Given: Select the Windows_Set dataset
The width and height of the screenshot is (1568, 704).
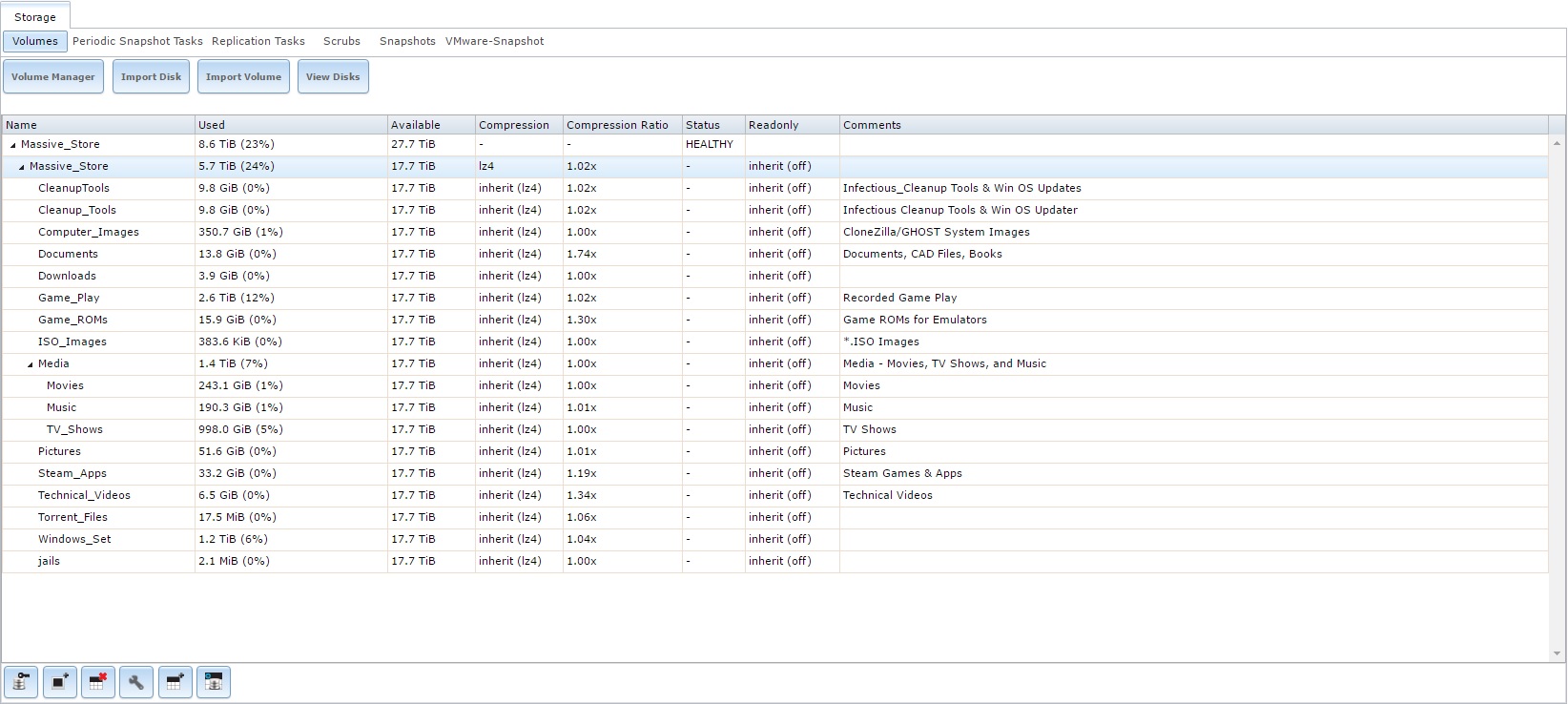Looking at the screenshot, I should (74, 540).
